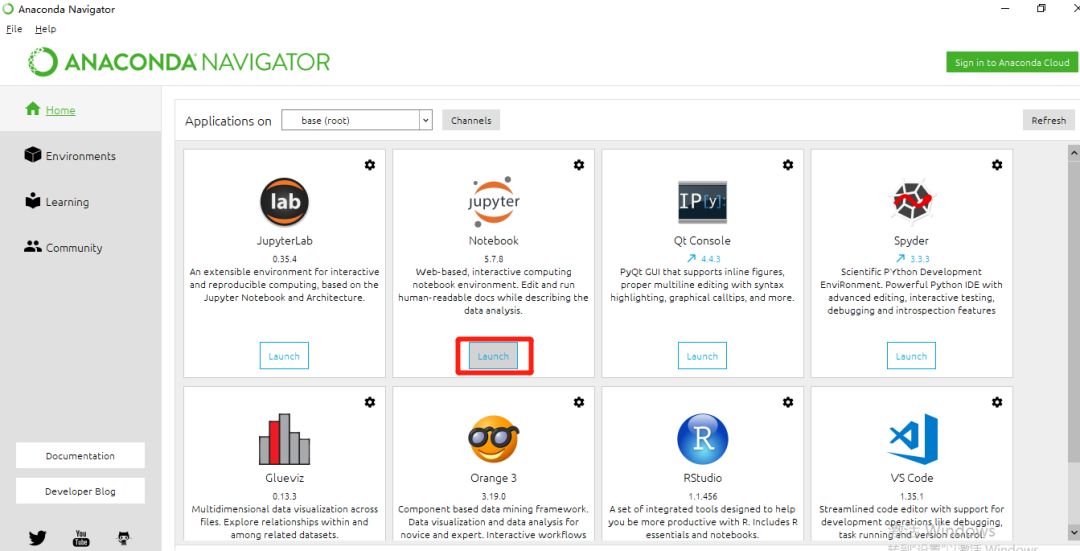The width and height of the screenshot is (1080, 551).
Task: Open the RStudio gear settings icon
Action: tap(788, 402)
